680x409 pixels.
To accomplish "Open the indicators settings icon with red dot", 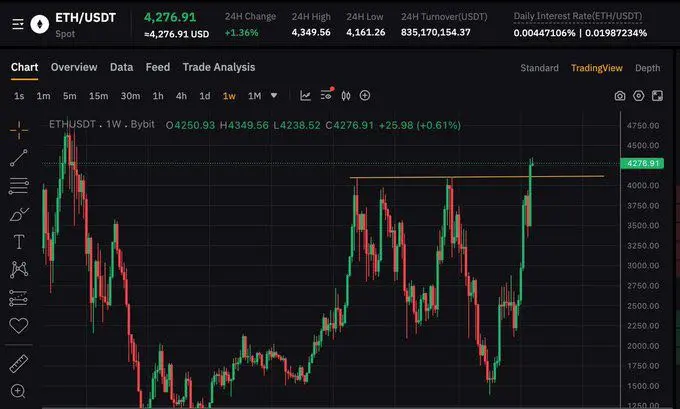I will [327, 95].
